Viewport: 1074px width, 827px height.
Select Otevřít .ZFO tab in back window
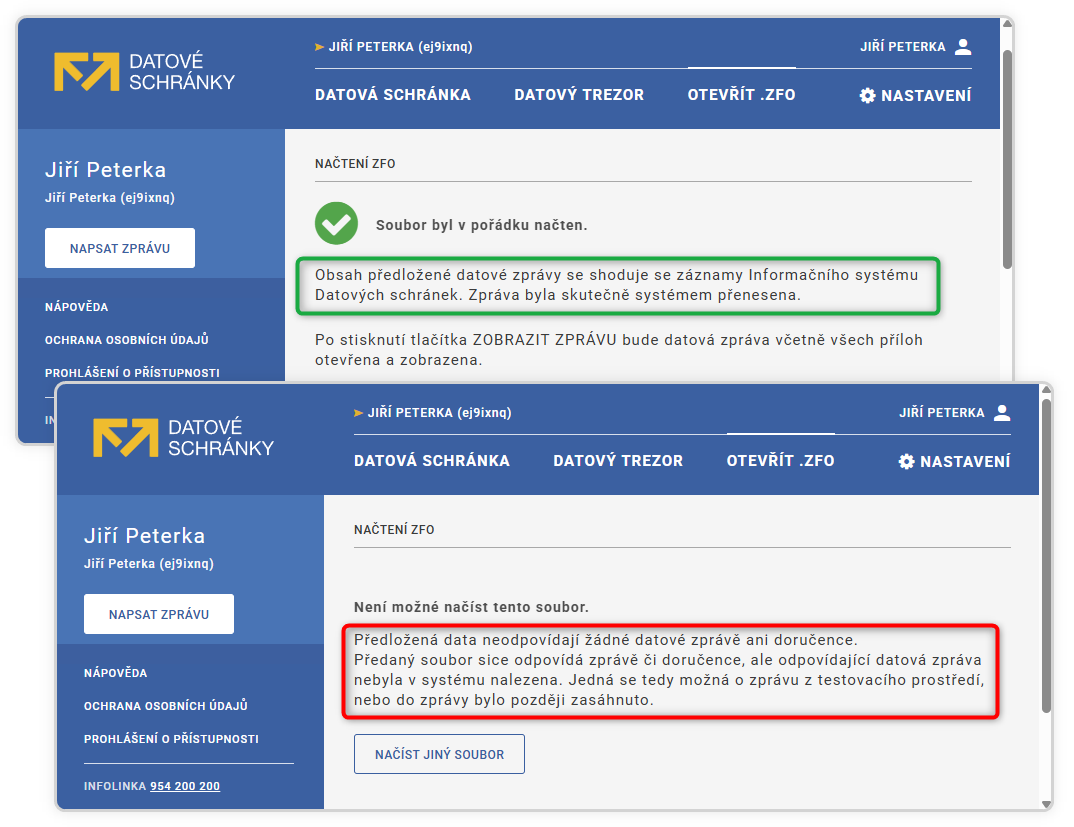[x=741, y=95]
